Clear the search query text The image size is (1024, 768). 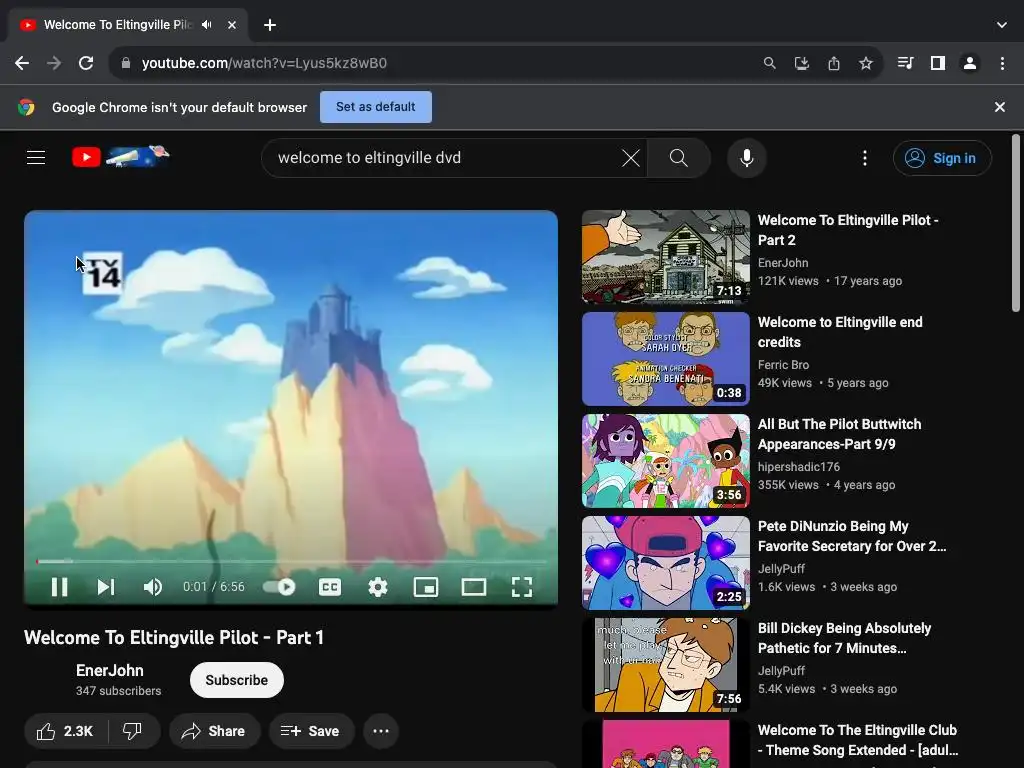631,158
